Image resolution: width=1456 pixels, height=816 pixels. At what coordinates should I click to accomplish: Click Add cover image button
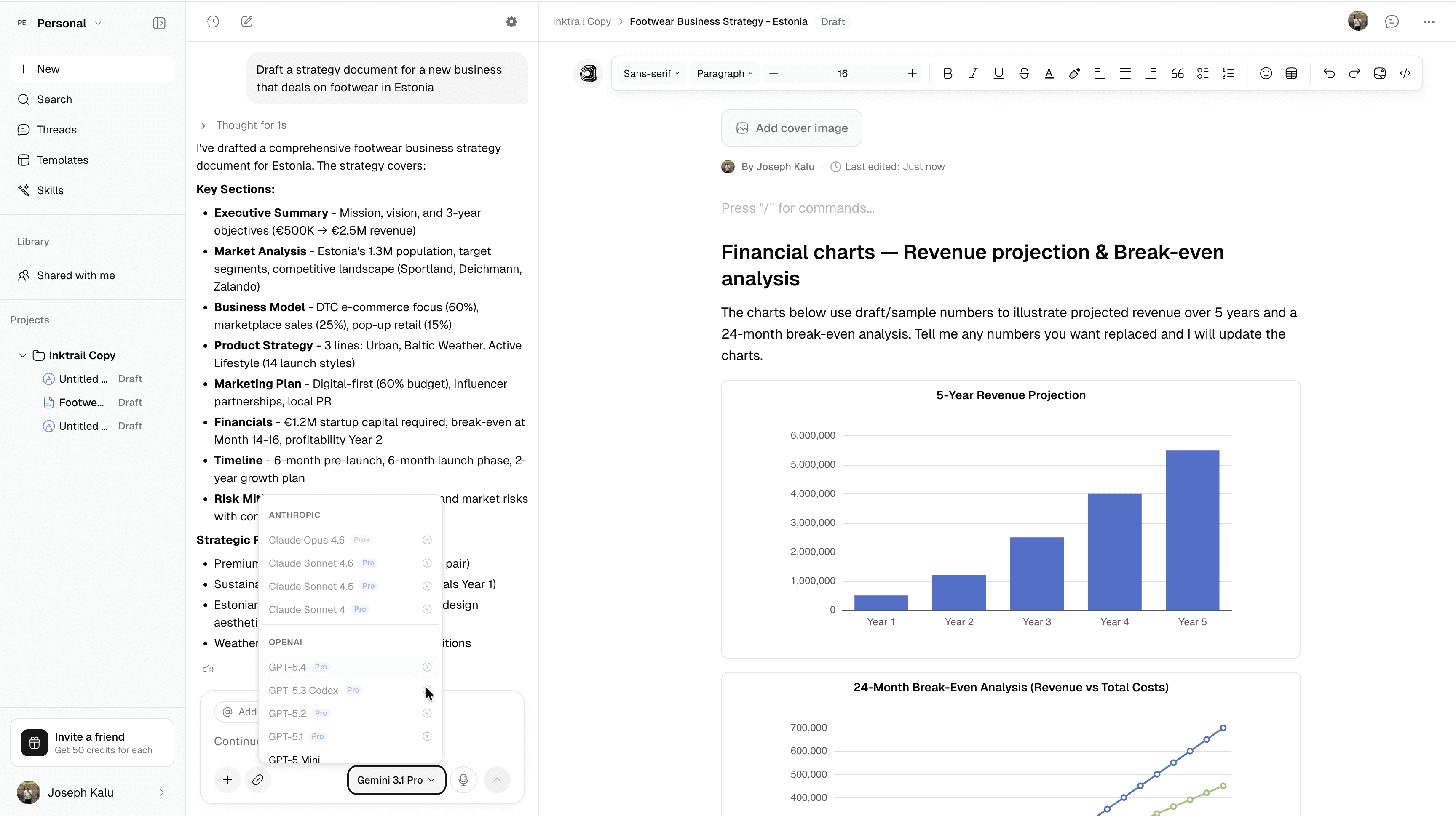pos(791,128)
